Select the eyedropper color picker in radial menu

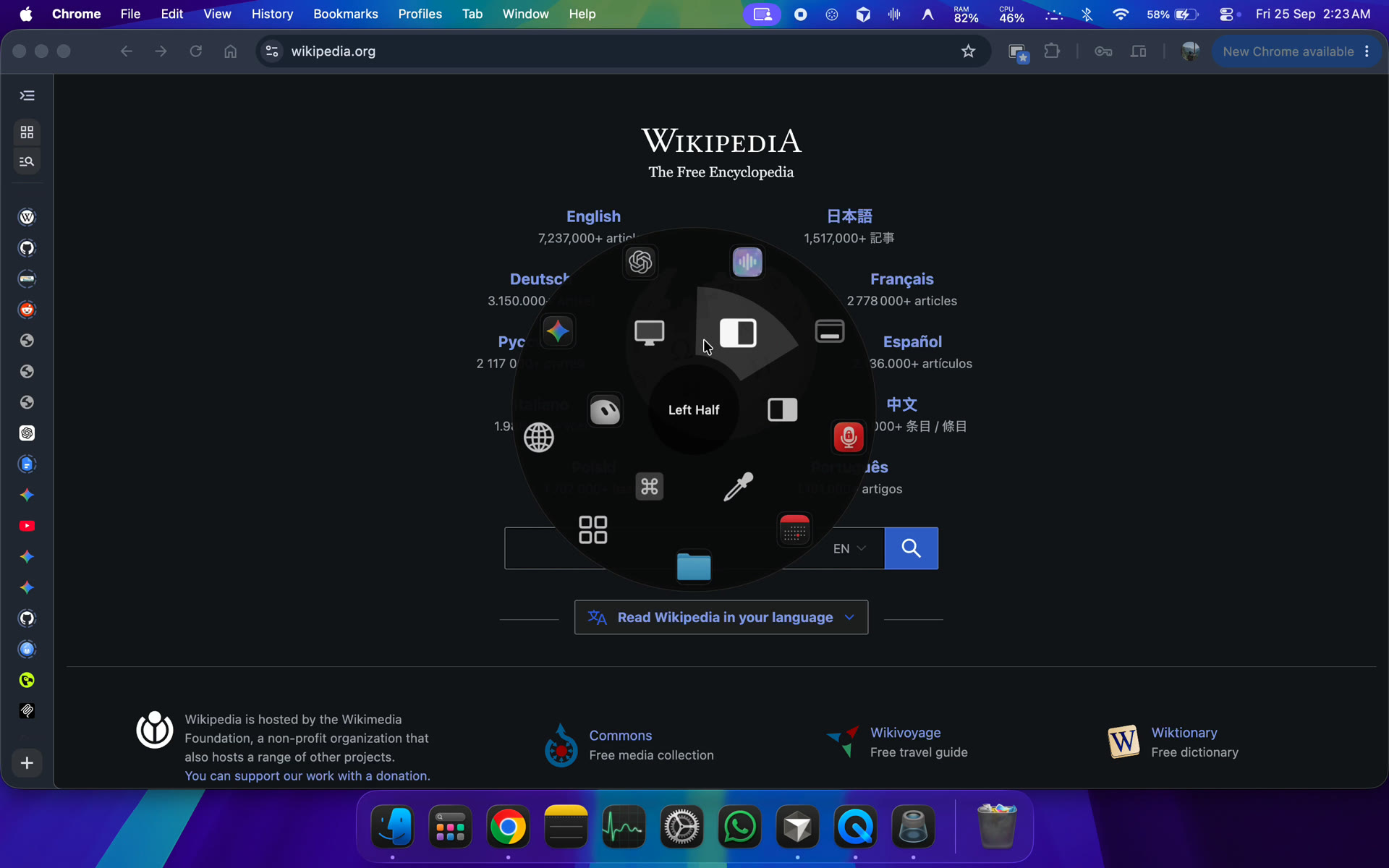tap(739, 486)
